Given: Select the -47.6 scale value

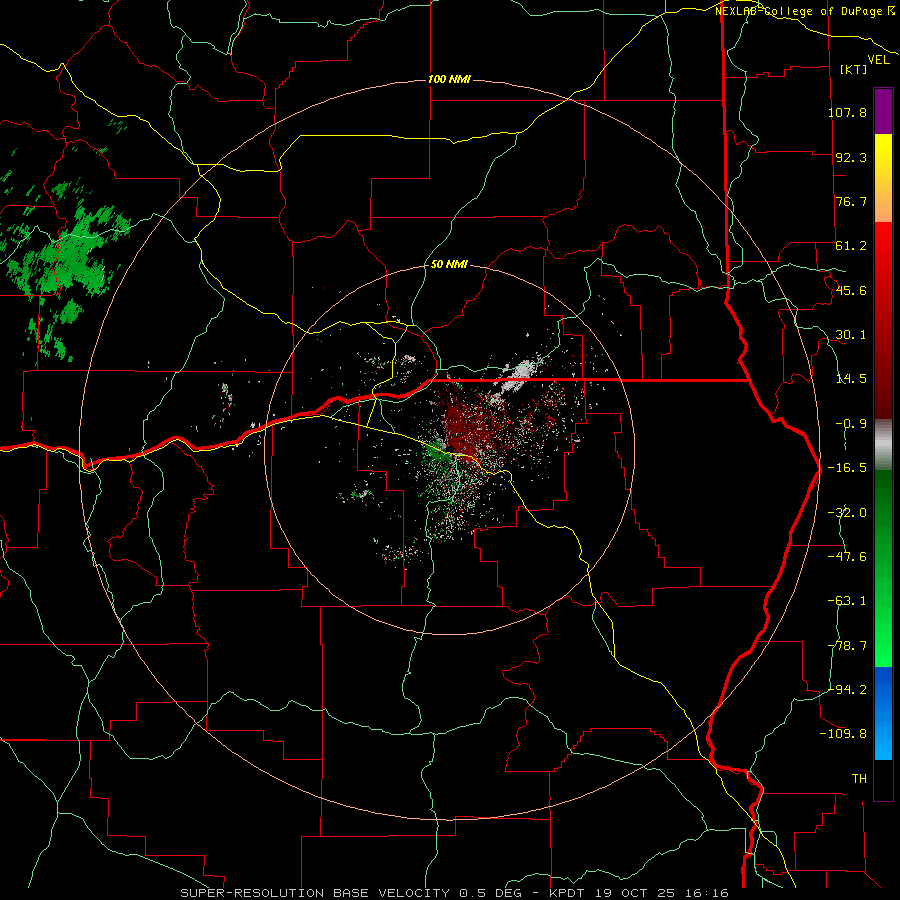Looking at the screenshot, I should pyautogui.click(x=847, y=557).
